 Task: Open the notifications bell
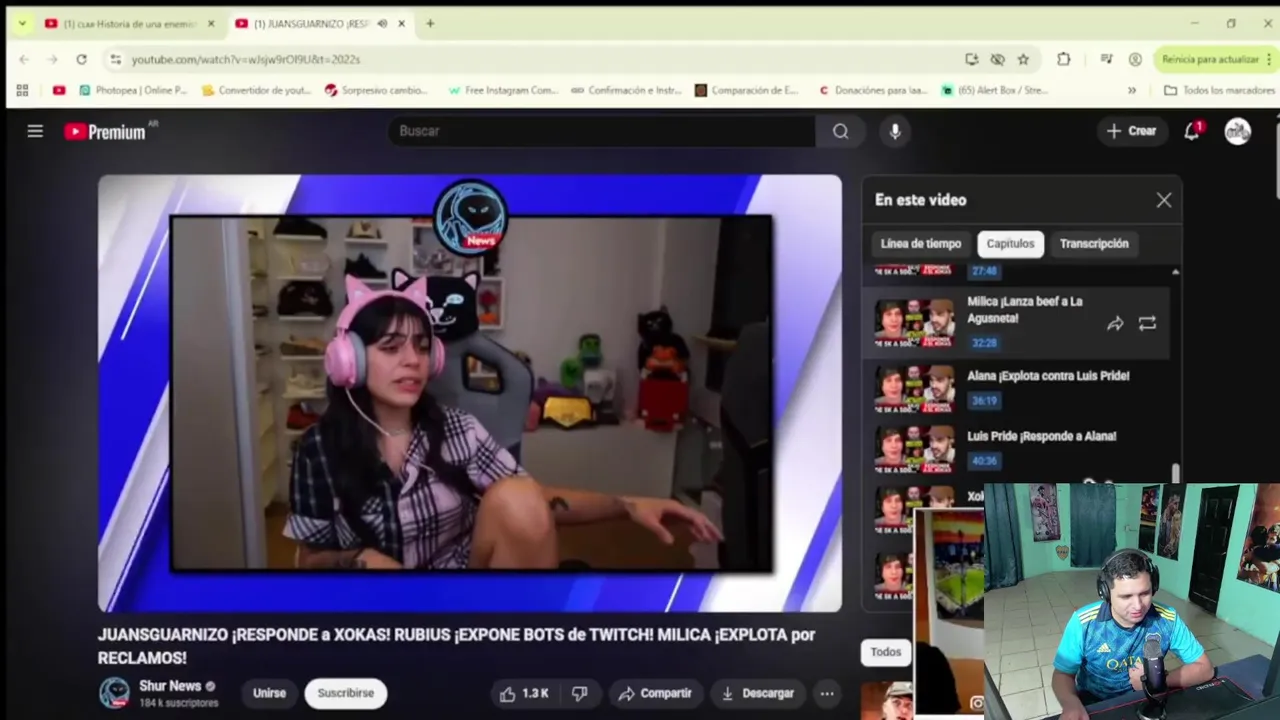pyautogui.click(x=1192, y=131)
